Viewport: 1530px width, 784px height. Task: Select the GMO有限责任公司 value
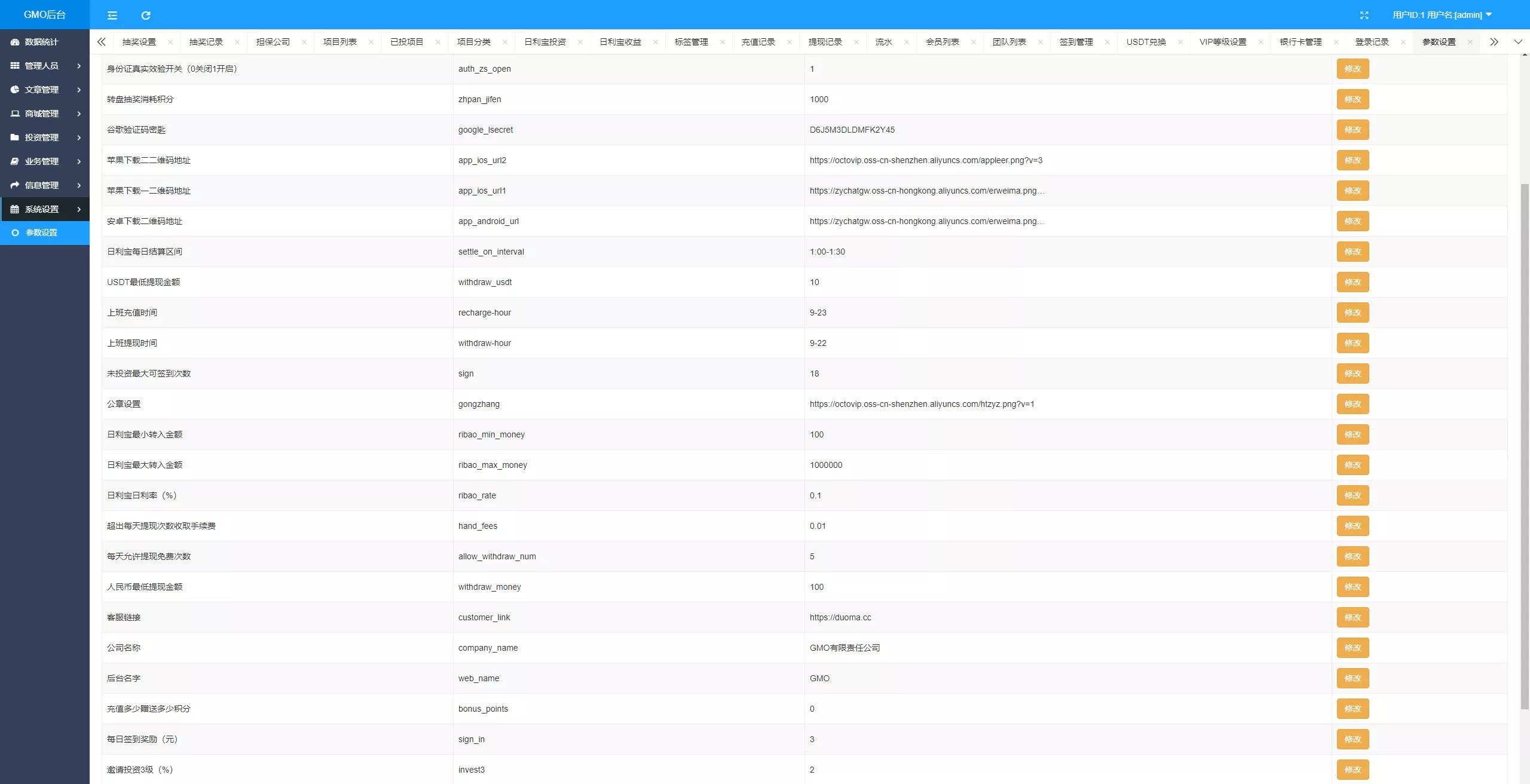[x=844, y=648]
